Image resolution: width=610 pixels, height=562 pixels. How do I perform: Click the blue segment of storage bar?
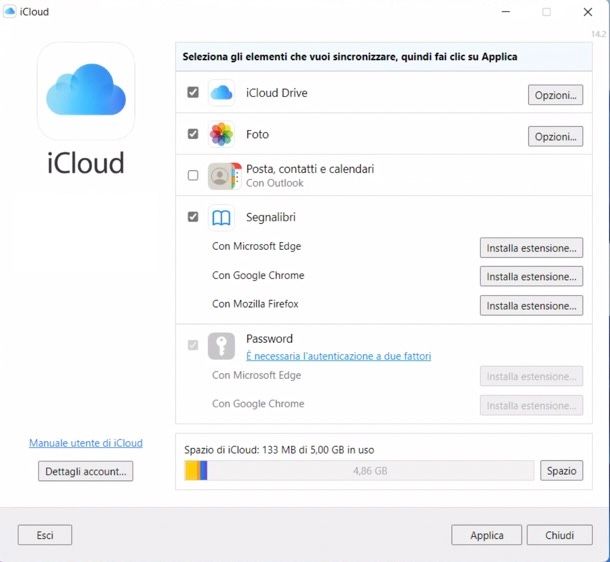(203, 470)
